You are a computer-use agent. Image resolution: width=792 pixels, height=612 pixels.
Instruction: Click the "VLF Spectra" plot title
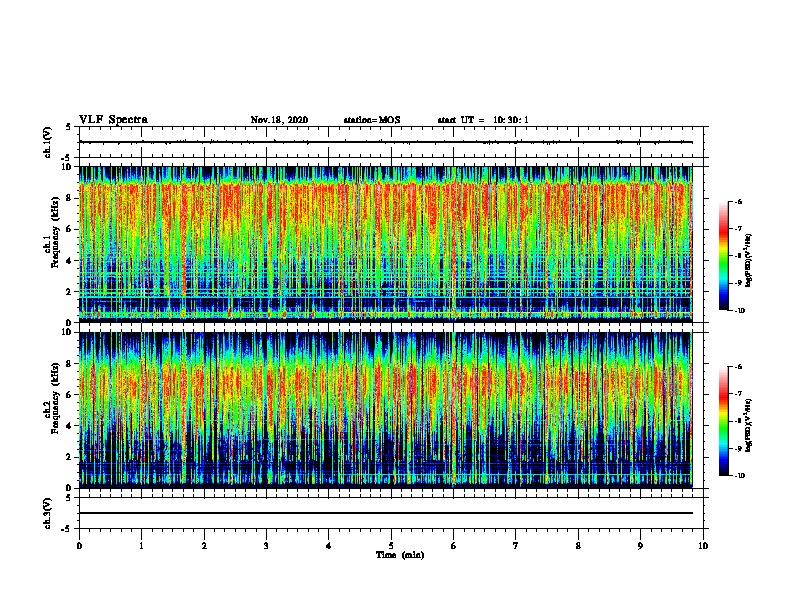tap(113, 120)
